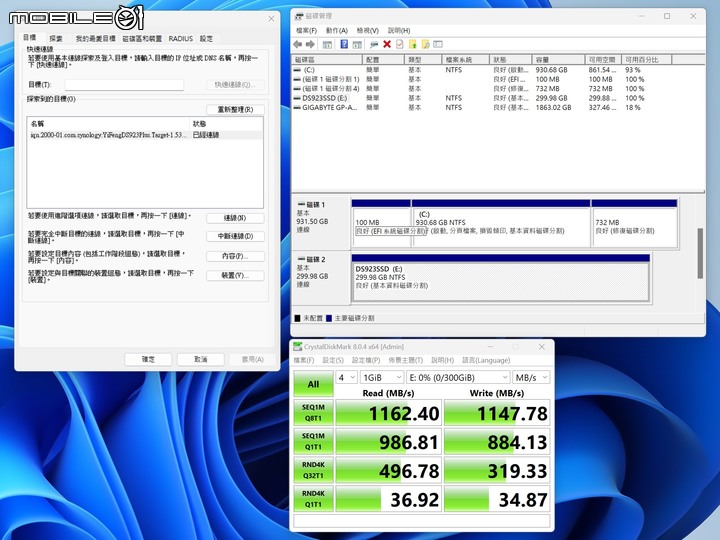Run the SEQ1M Q1T1 test
The height and width of the screenshot is (540, 720).
313,441
